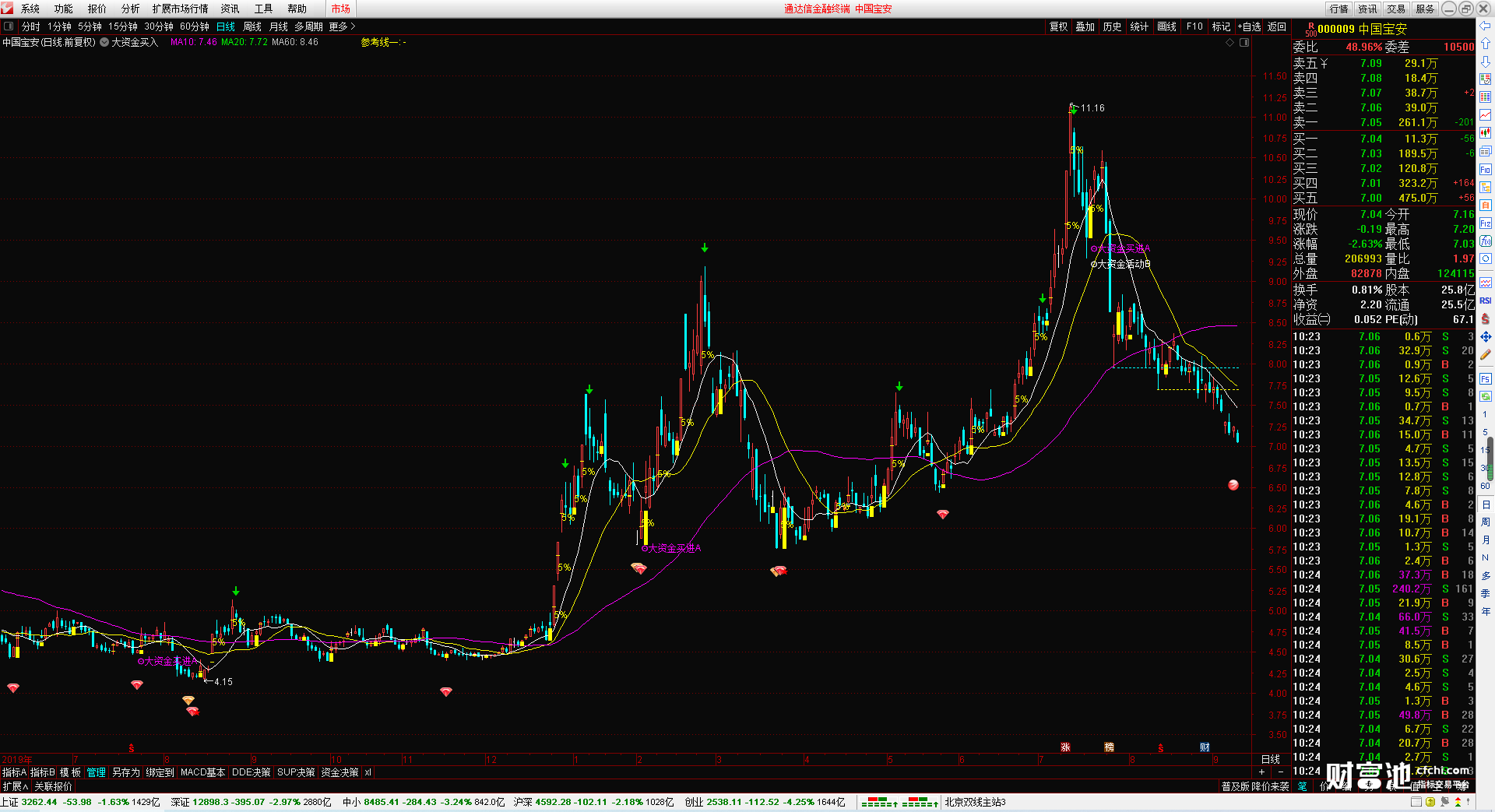Select the RSI indicator icon
Screen dimensions: 1495x812
[1486, 301]
